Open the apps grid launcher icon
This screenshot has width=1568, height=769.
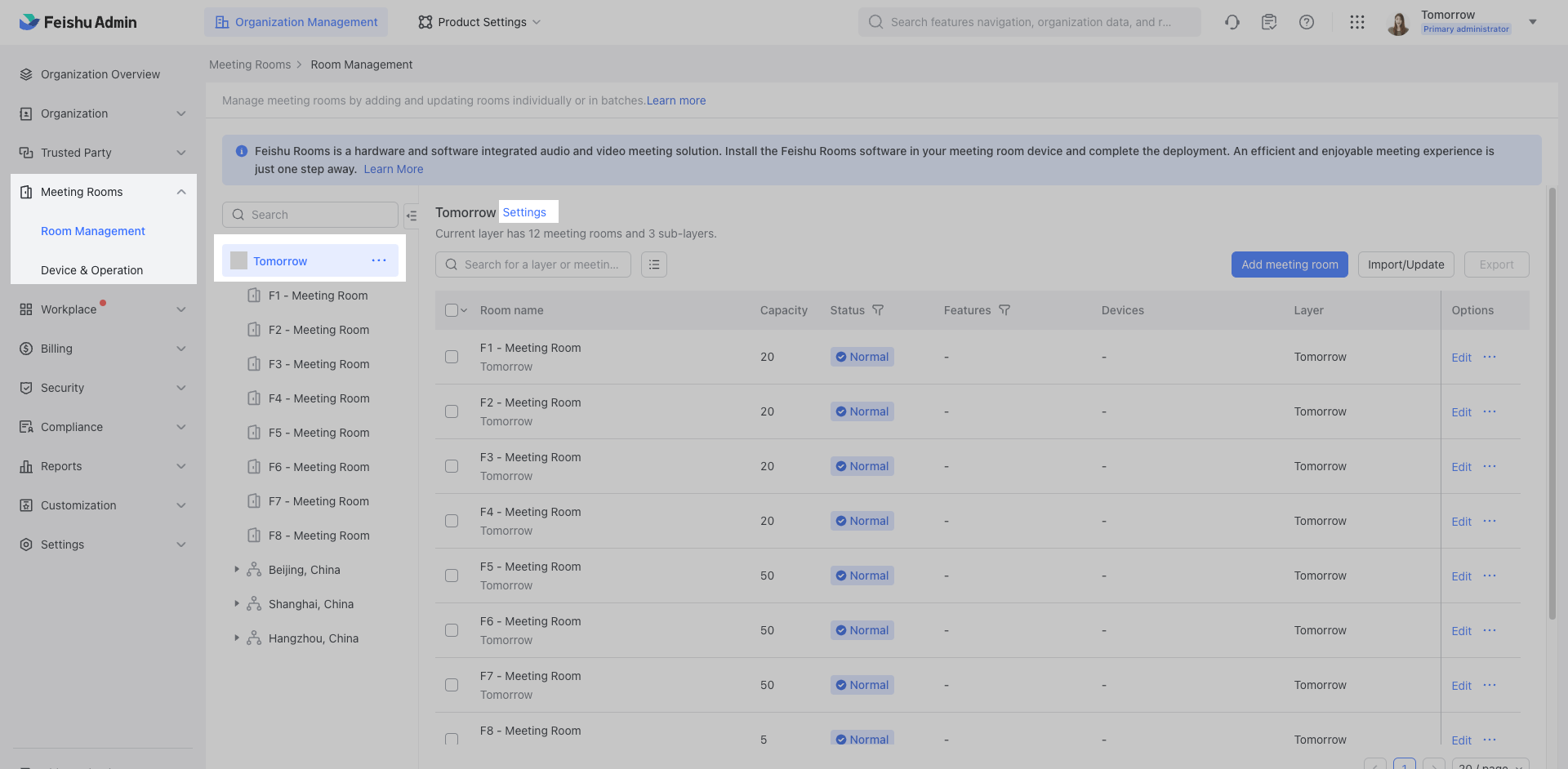pyautogui.click(x=1357, y=22)
